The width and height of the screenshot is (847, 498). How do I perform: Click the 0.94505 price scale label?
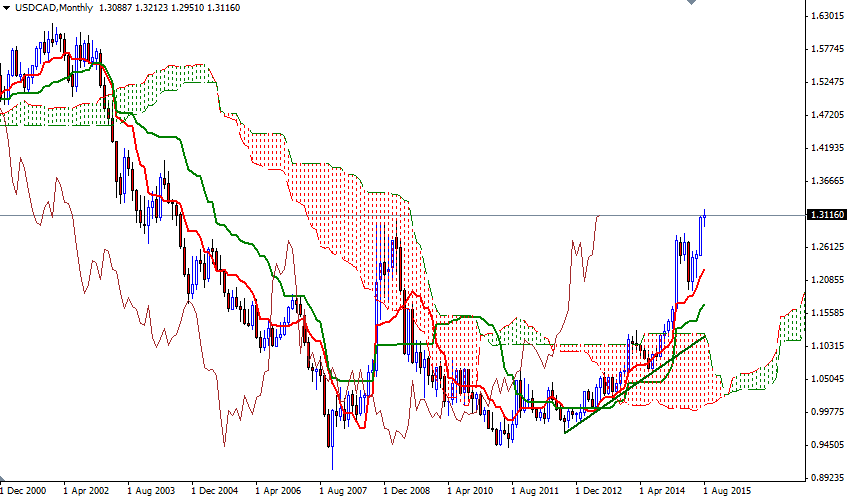coord(827,445)
